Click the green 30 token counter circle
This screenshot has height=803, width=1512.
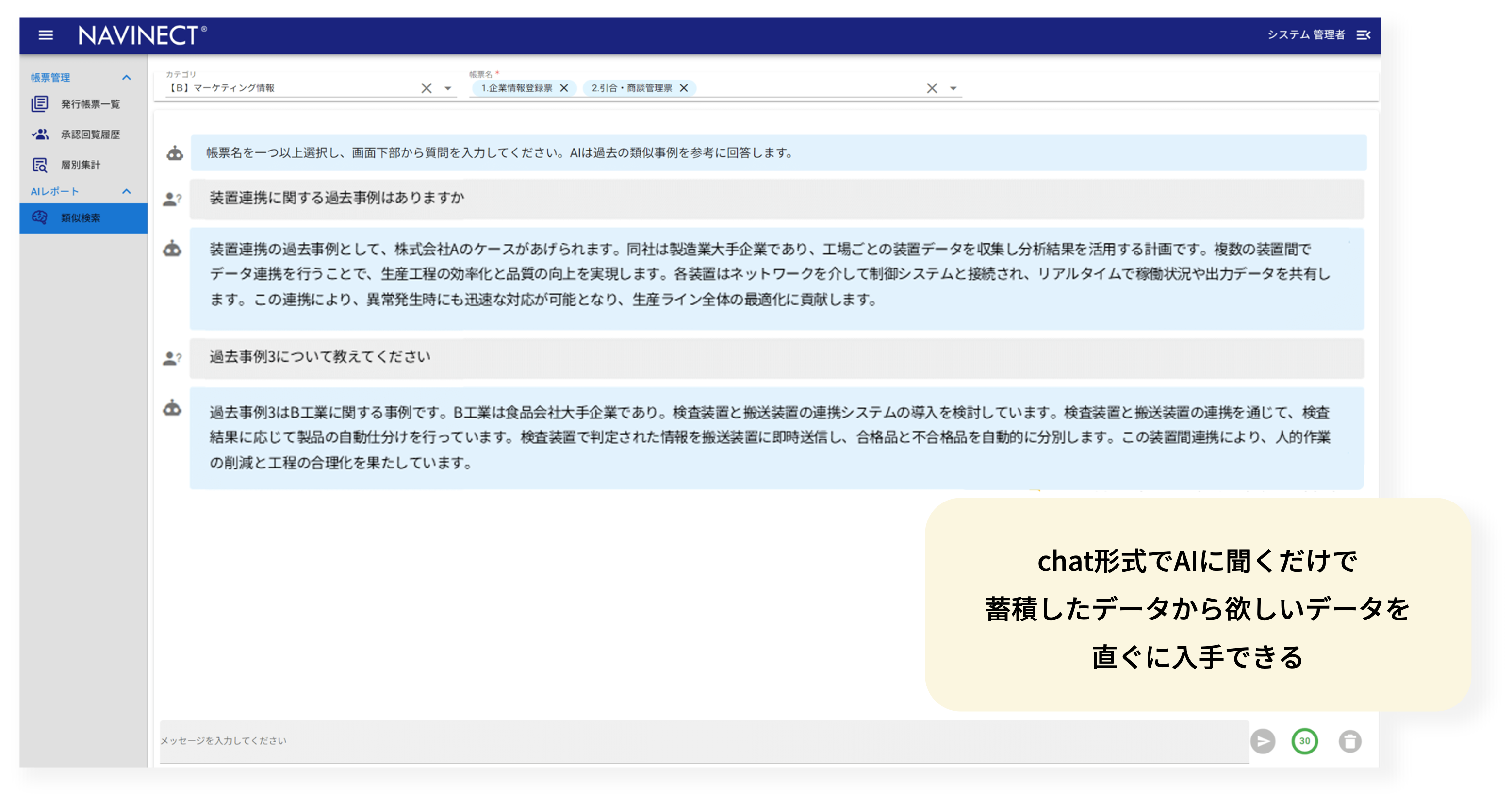(x=1304, y=741)
